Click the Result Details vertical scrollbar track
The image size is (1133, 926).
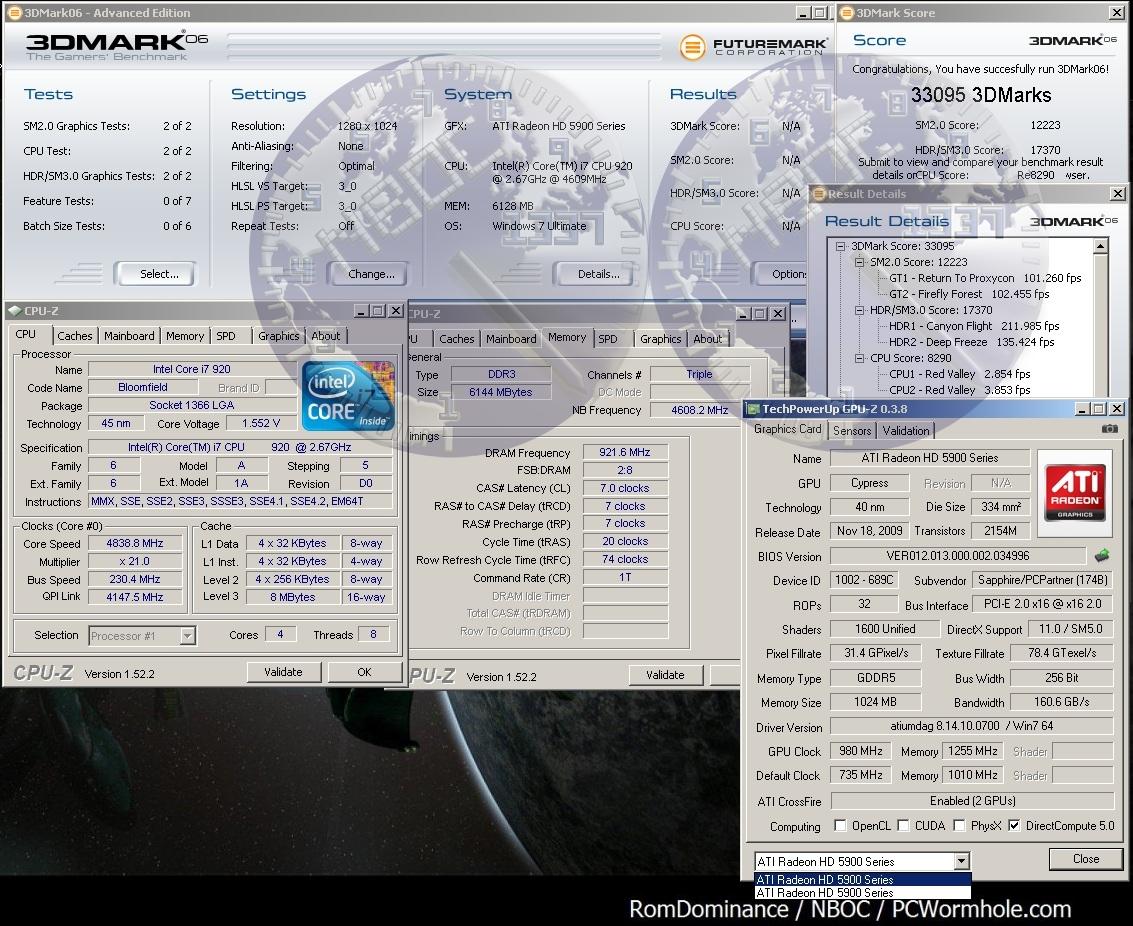click(x=1100, y=325)
